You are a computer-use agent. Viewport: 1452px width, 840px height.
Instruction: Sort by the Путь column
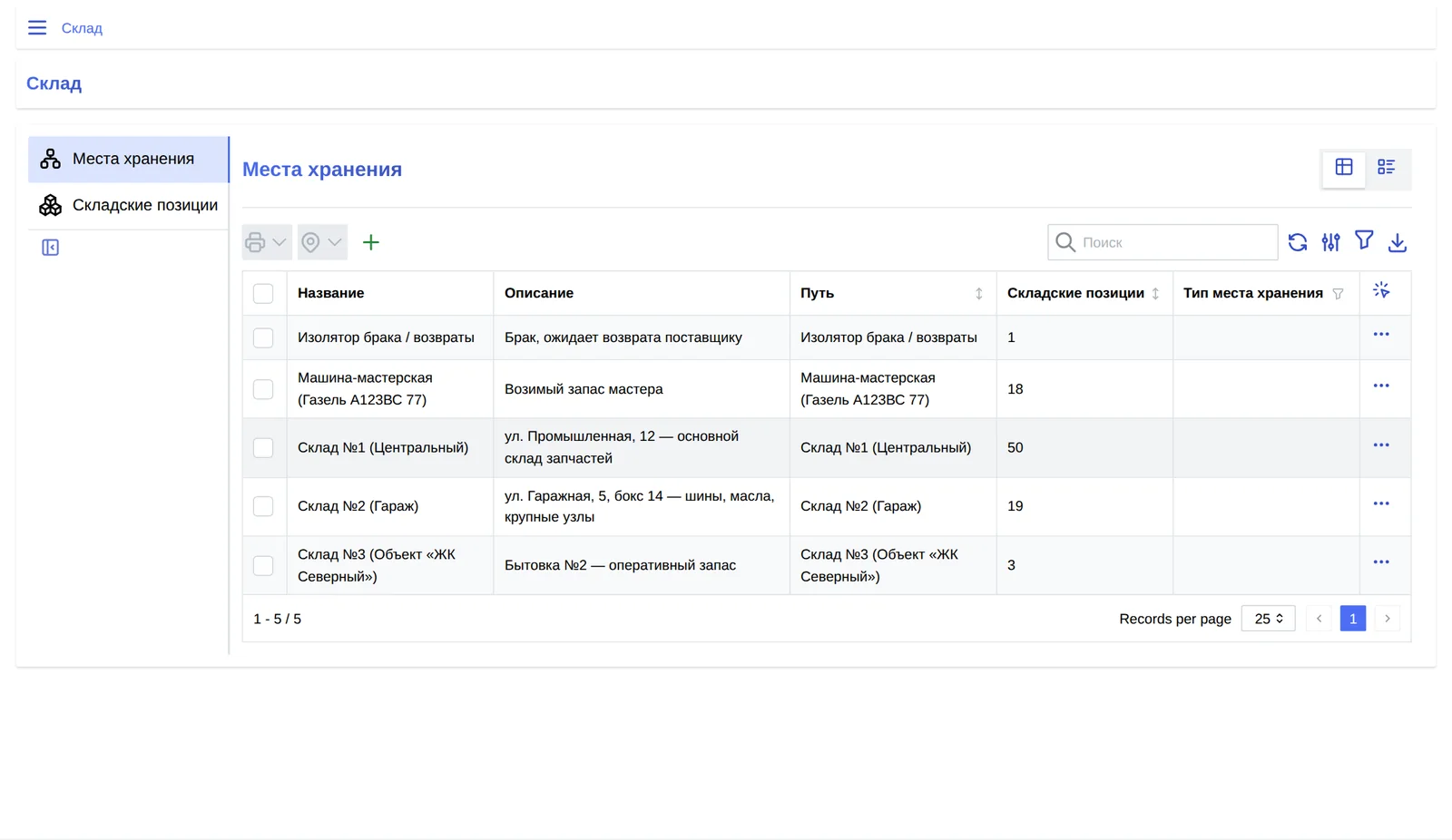click(979, 294)
